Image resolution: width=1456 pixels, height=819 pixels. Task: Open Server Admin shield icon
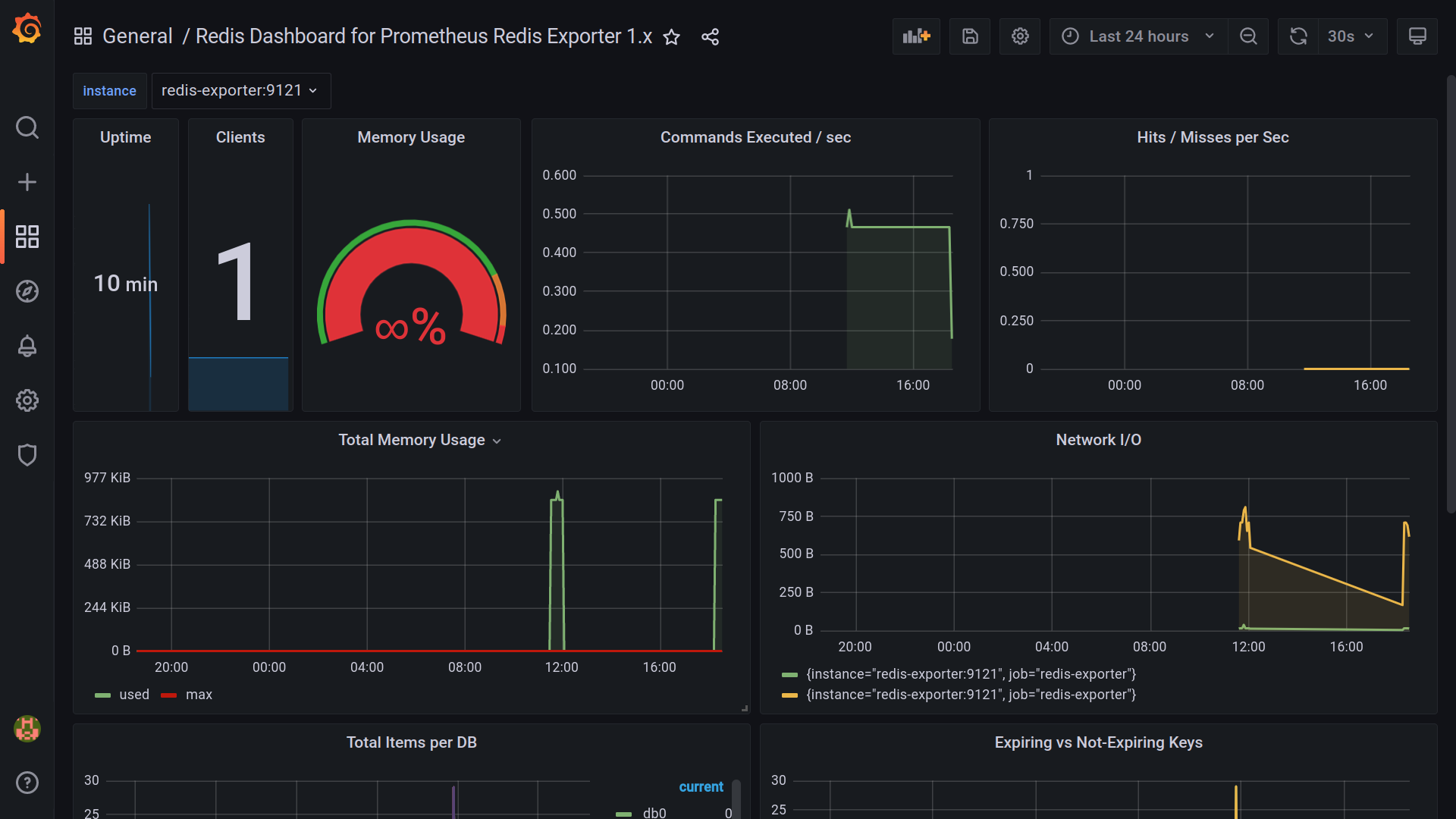(27, 455)
